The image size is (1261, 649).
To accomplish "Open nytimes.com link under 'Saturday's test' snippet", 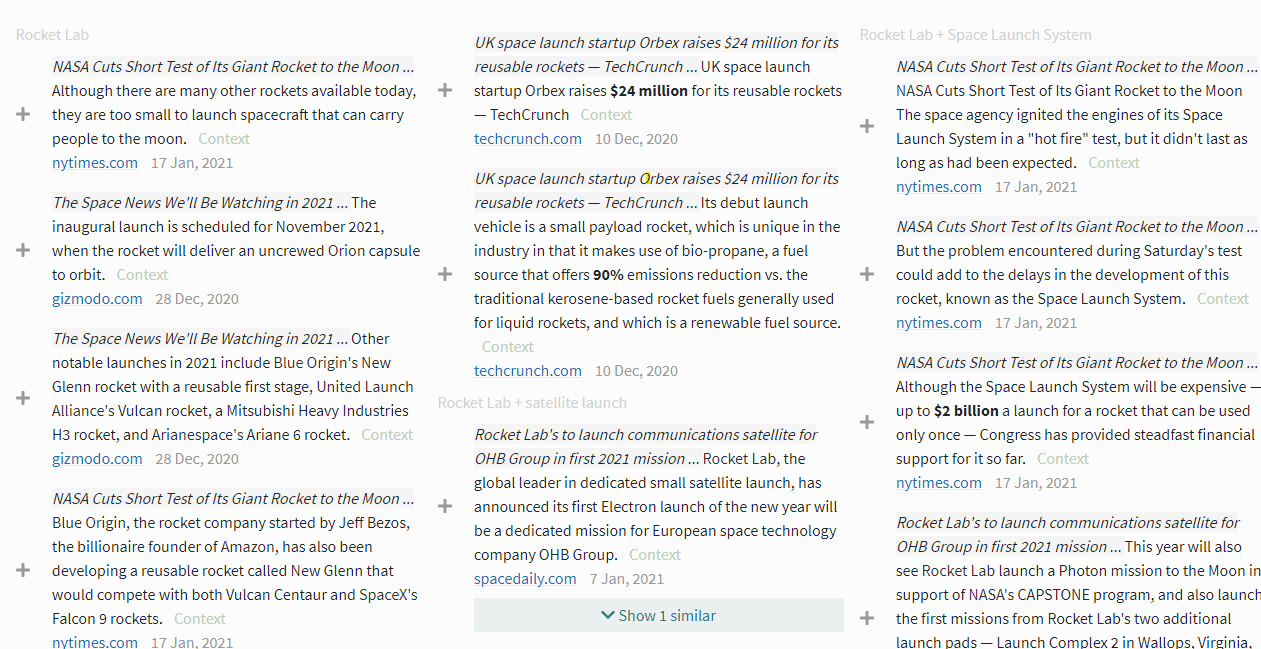I will pos(939,323).
